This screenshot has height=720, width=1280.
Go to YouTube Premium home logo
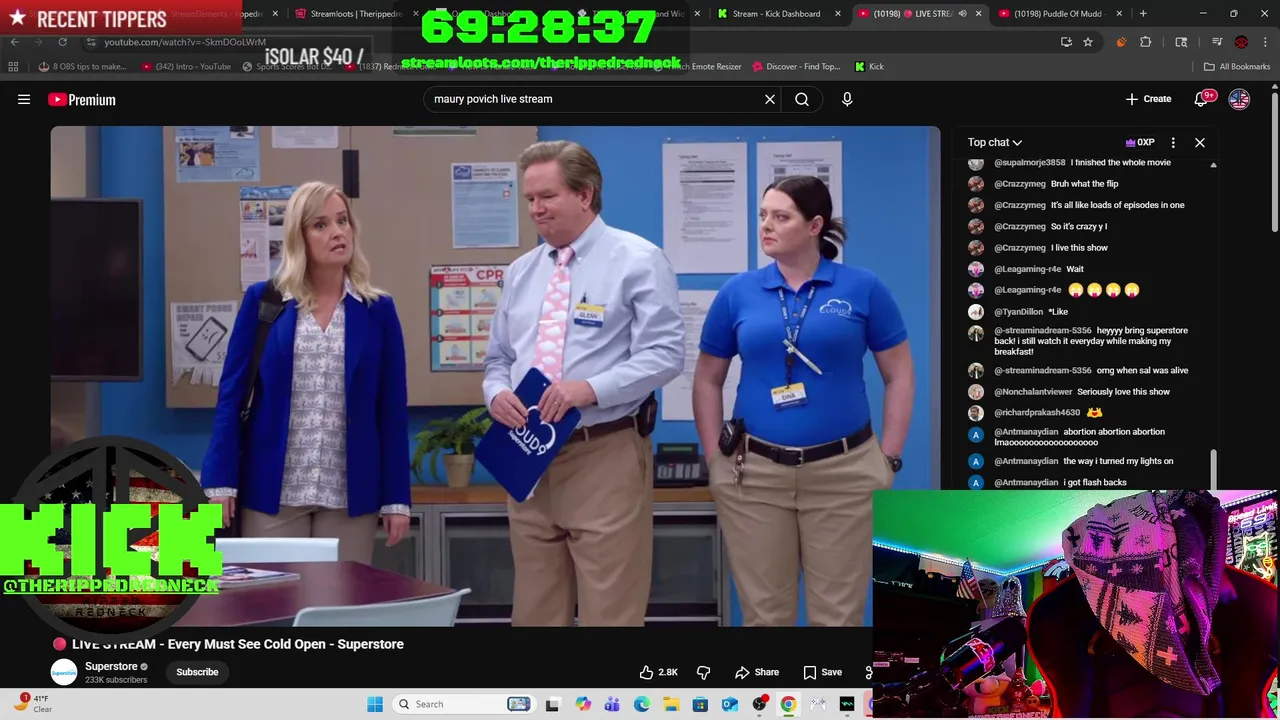click(x=82, y=99)
